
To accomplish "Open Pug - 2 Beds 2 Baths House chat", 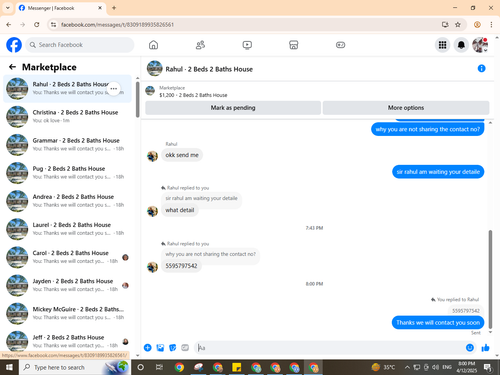I will (x=67, y=173).
